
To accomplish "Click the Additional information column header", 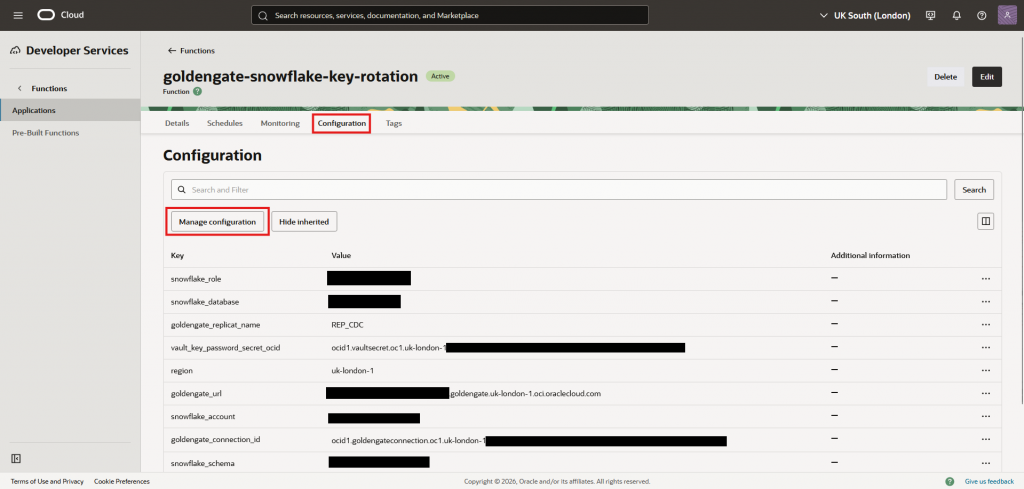I will point(871,255).
